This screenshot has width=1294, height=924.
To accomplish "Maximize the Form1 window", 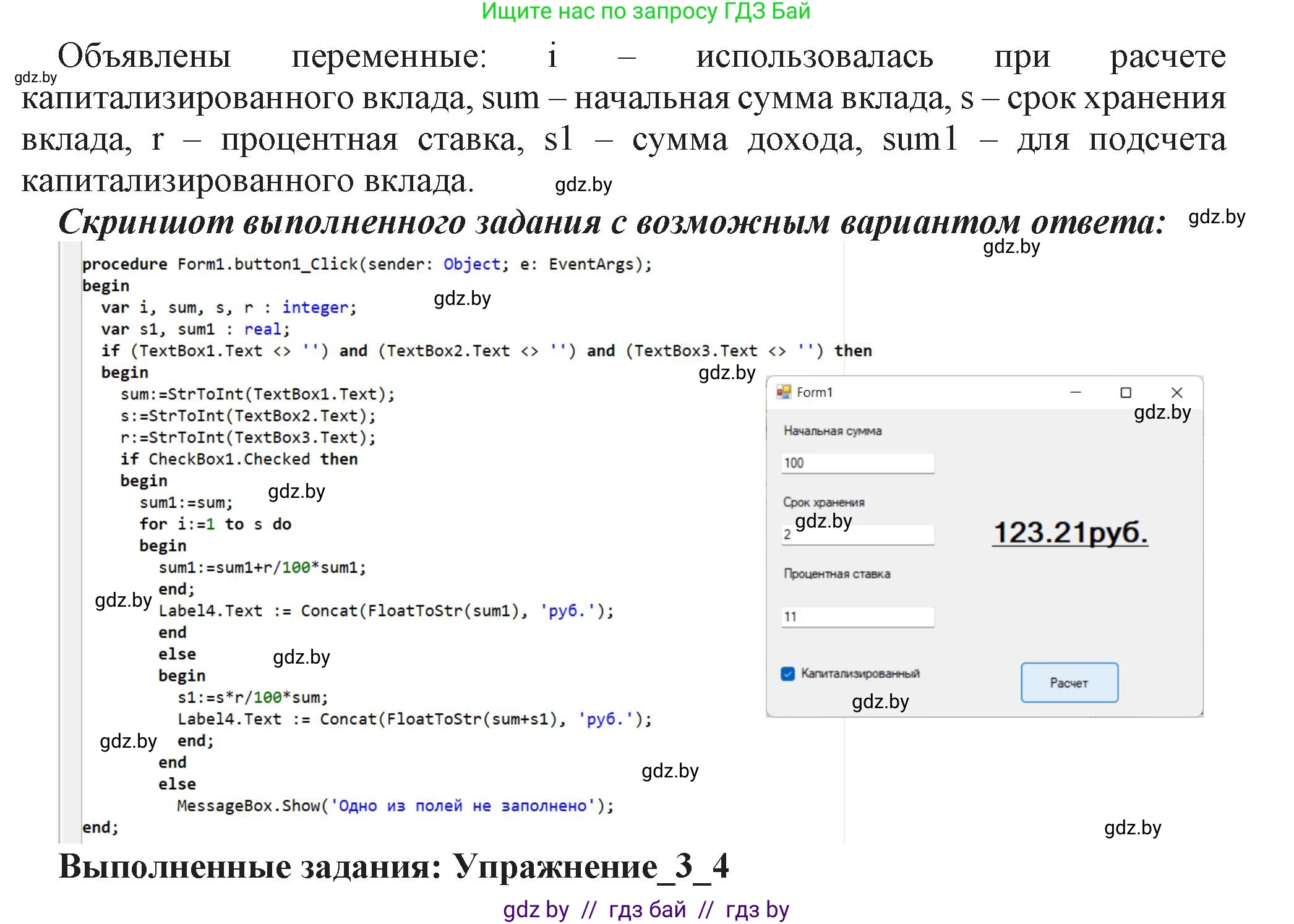I will point(1126,391).
